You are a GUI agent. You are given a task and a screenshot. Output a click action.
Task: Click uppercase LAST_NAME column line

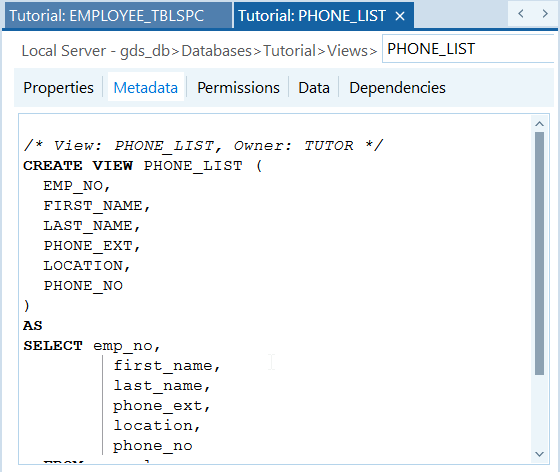click(91, 226)
